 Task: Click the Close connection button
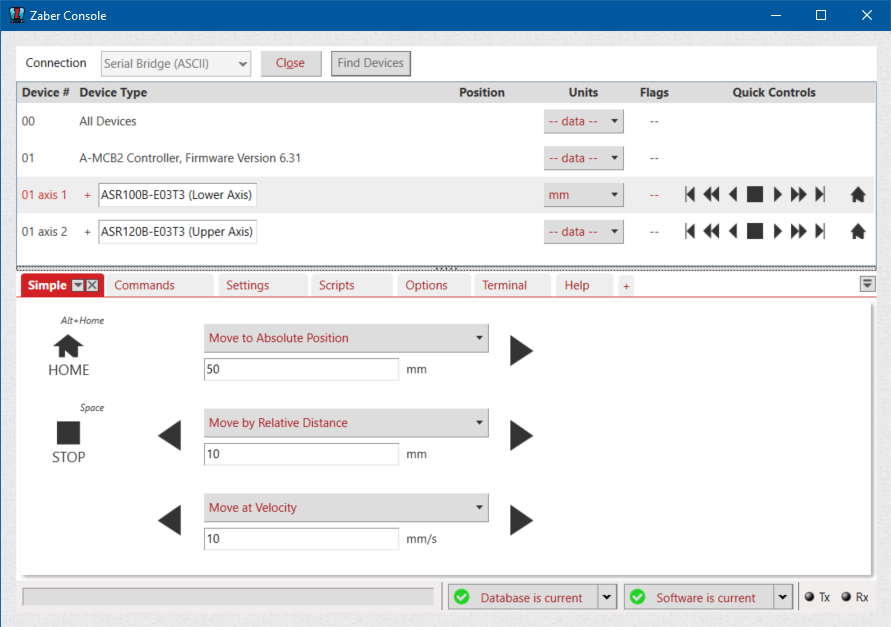(x=291, y=63)
